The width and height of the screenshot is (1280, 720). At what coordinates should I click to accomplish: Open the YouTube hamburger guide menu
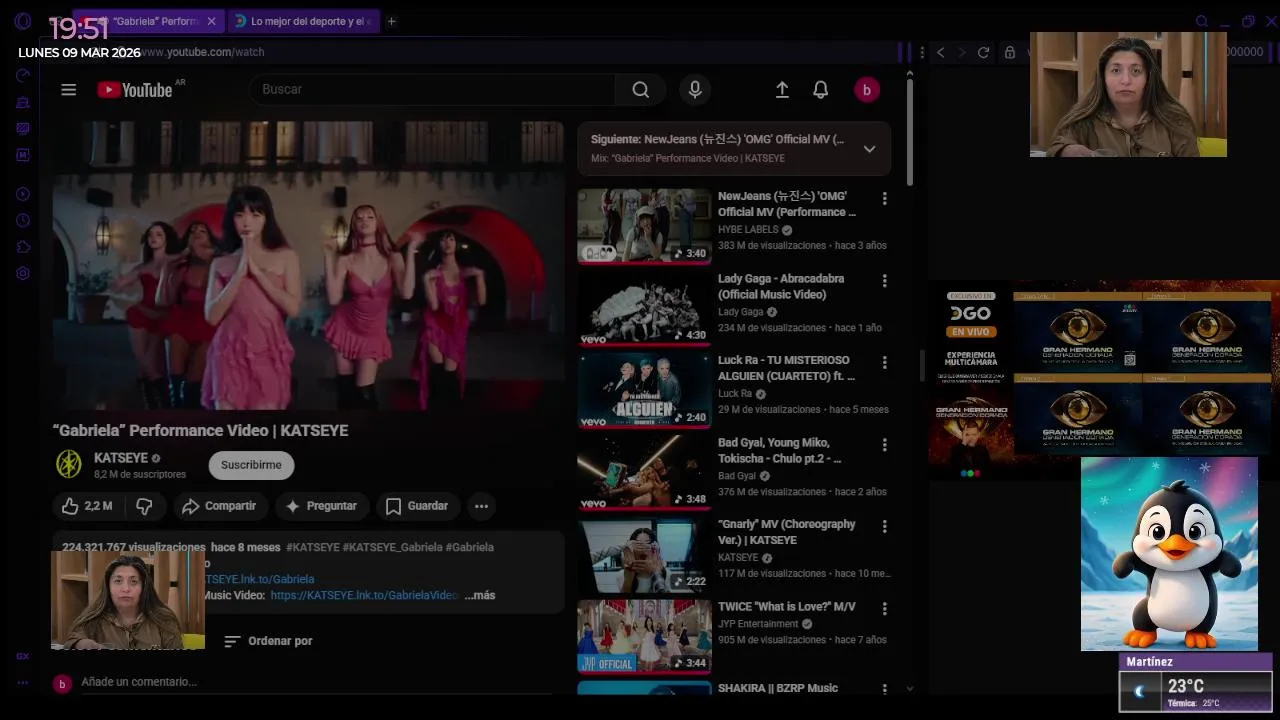point(68,90)
